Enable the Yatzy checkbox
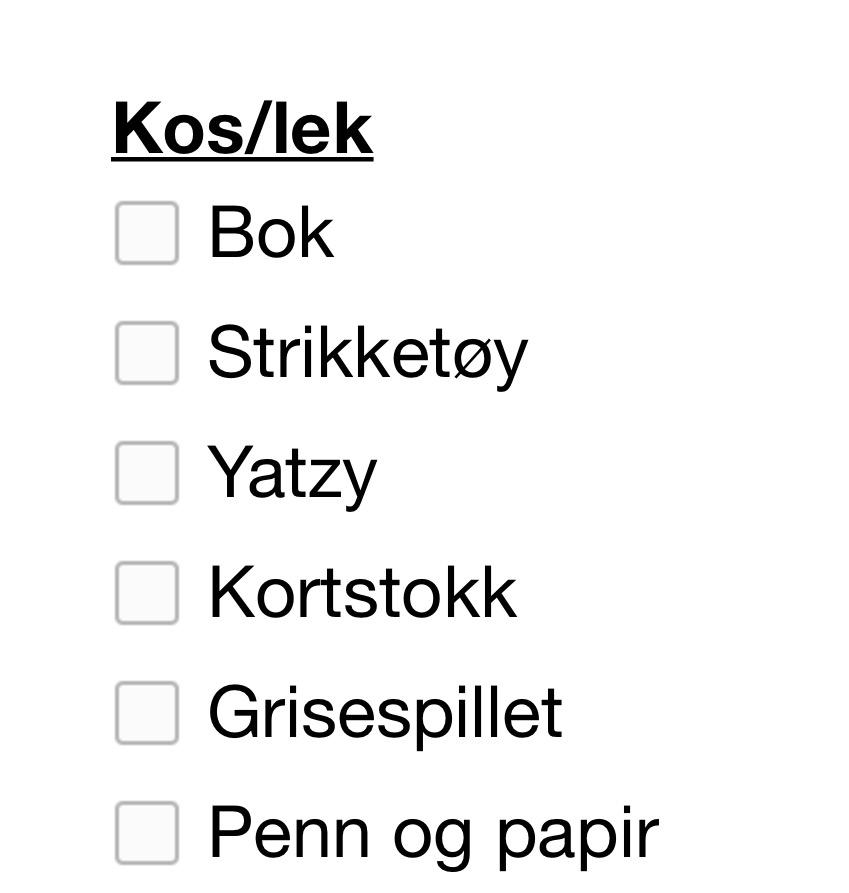849x893 pixels. (147, 473)
